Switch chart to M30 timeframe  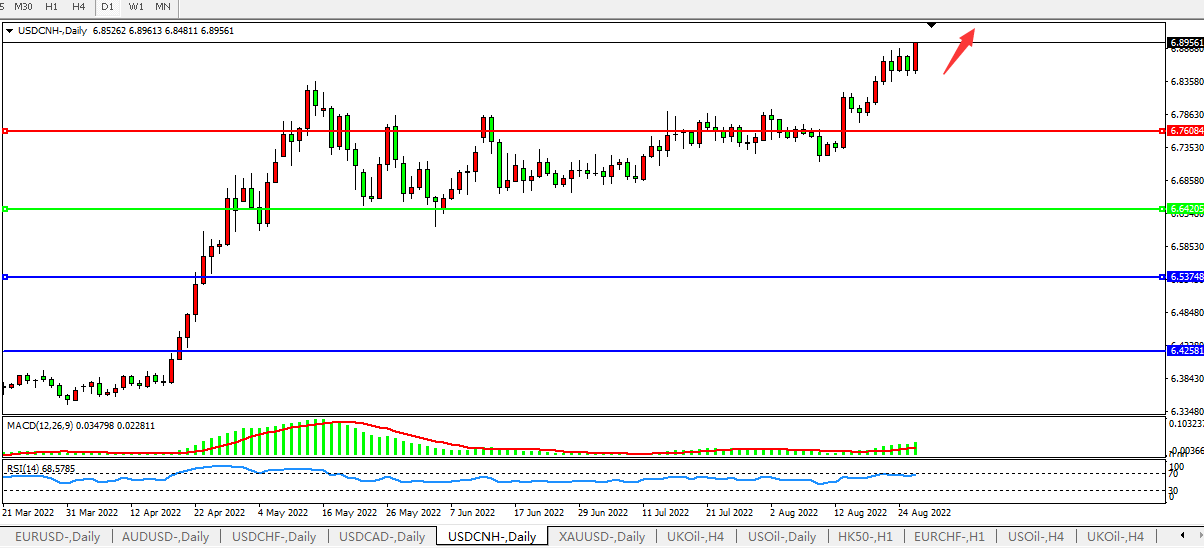pos(23,7)
